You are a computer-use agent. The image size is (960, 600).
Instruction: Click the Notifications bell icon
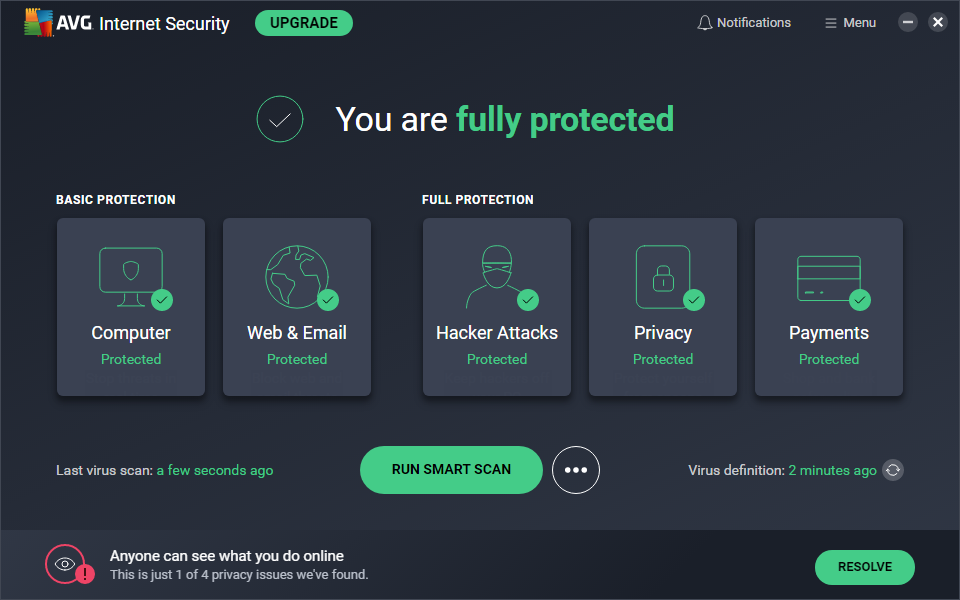[705, 23]
